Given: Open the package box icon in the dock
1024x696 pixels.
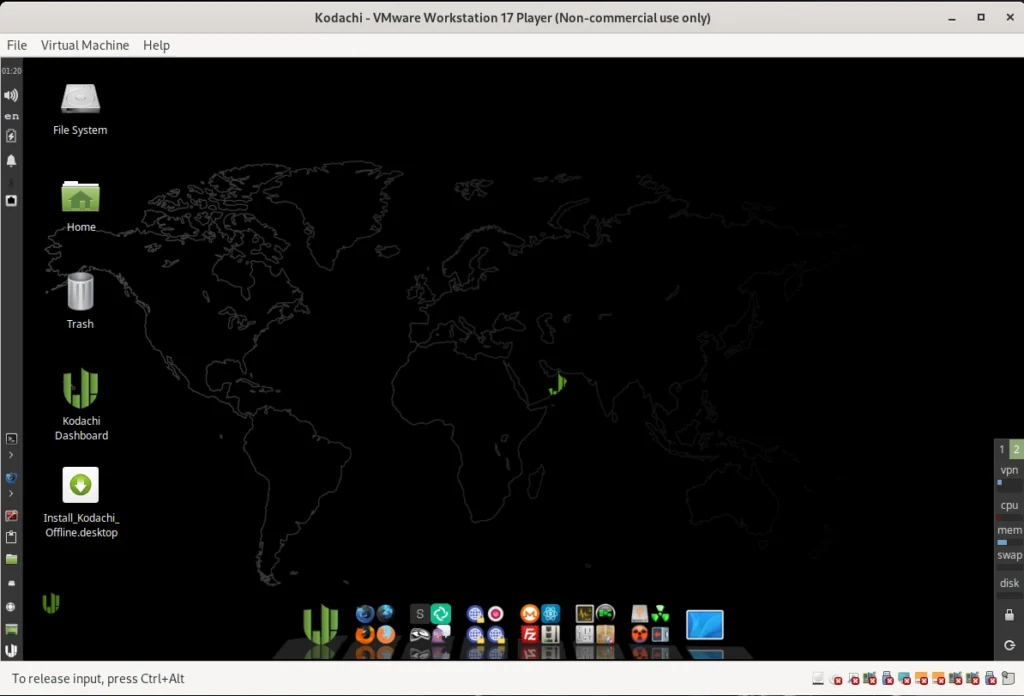Looking at the screenshot, I should click(x=605, y=634).
